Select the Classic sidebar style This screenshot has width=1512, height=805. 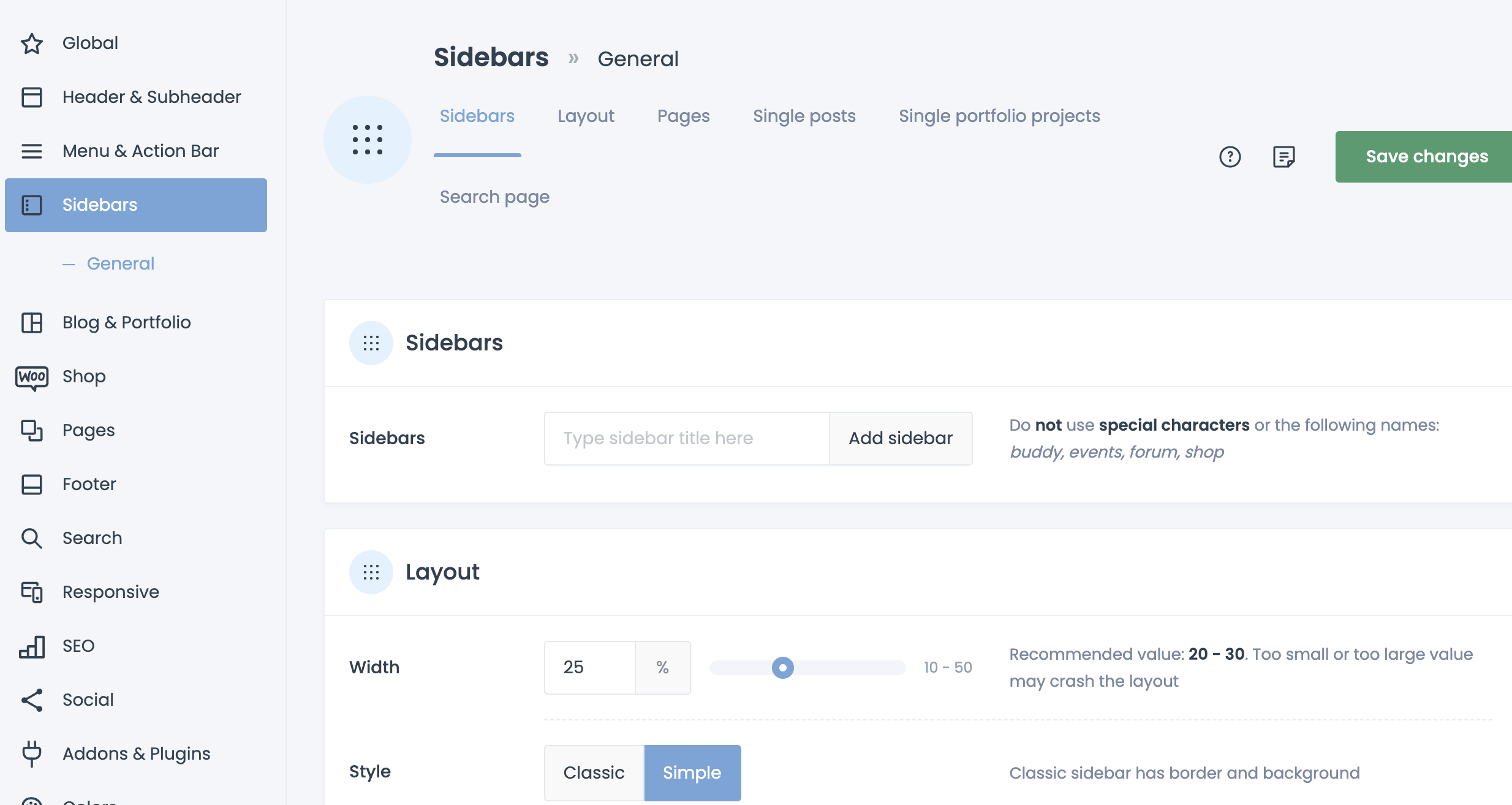[x=595, y=772]
